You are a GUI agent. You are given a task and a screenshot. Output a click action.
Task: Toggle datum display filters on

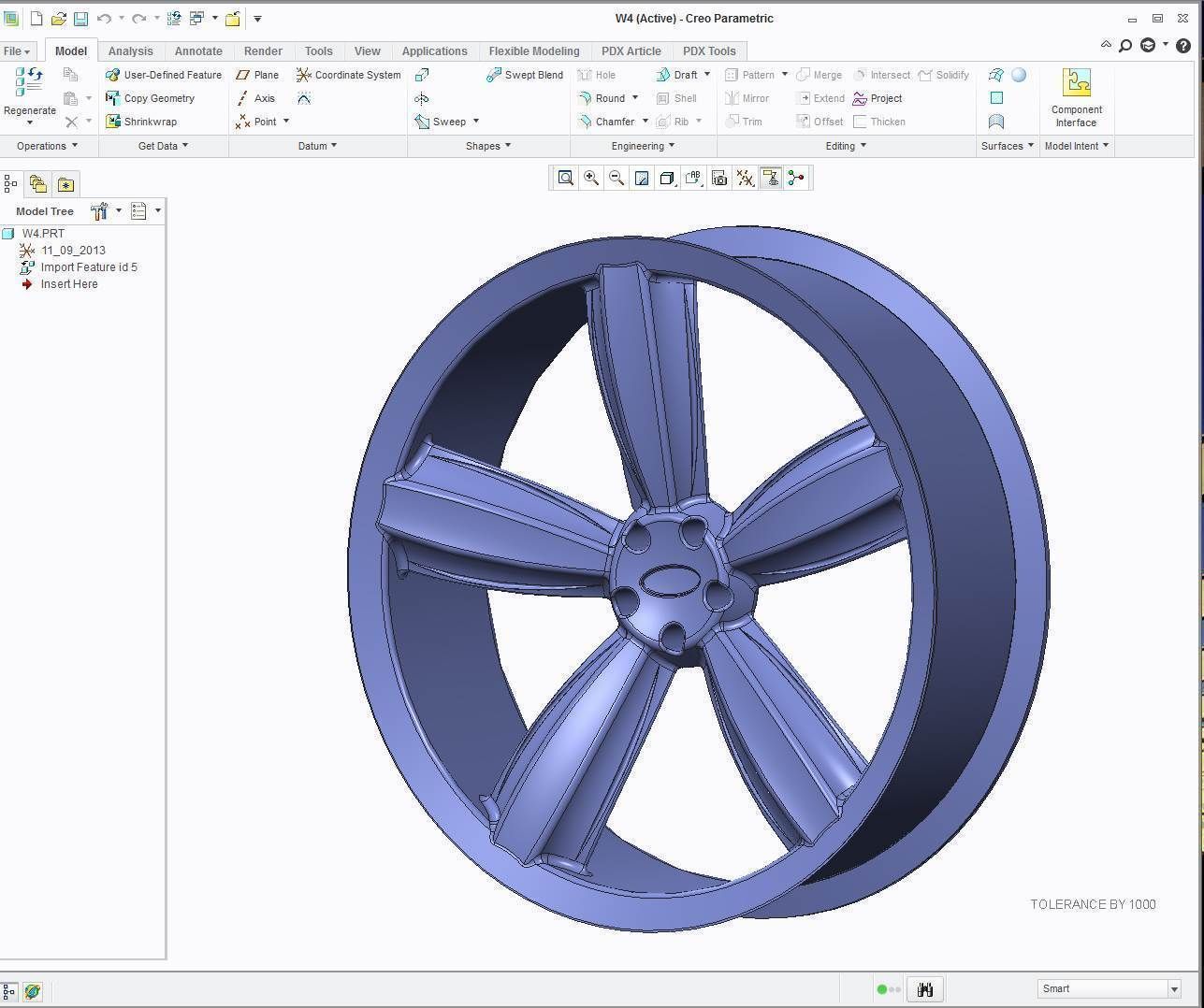[x=746, y=178]
